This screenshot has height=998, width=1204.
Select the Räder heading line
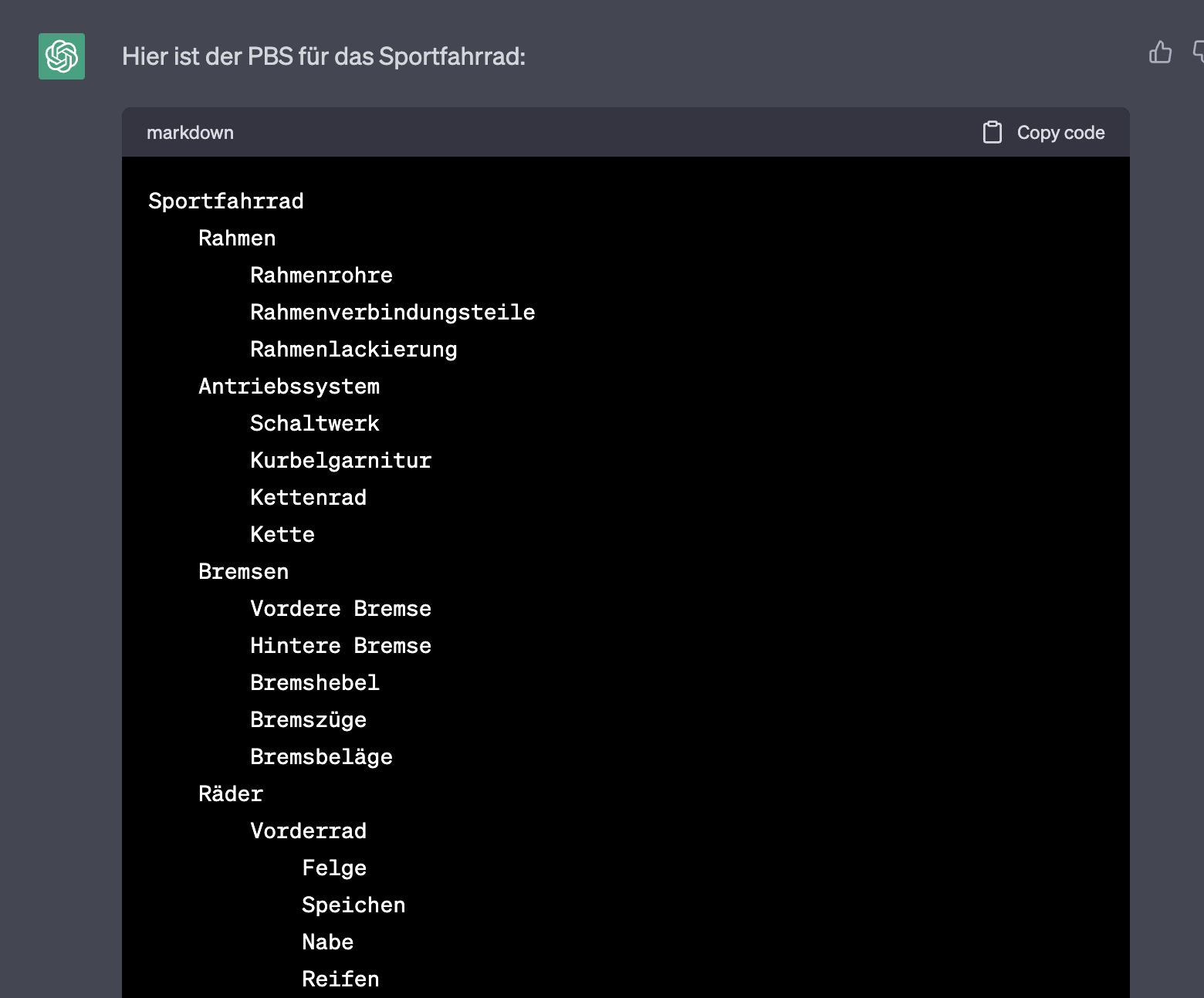(231, 794)
